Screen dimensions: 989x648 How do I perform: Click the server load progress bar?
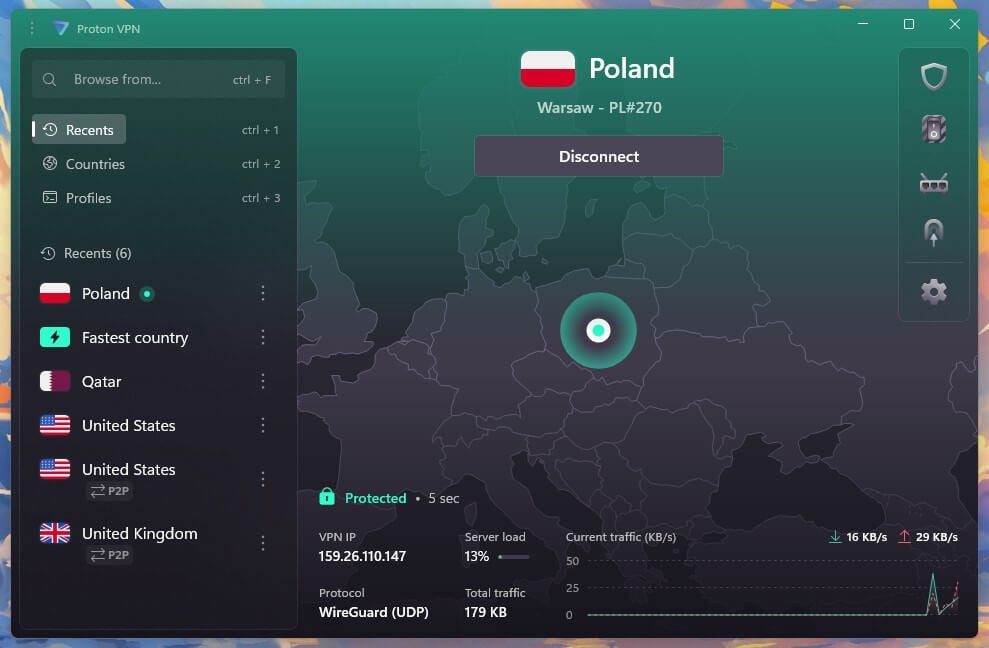[x=513, y=557]
